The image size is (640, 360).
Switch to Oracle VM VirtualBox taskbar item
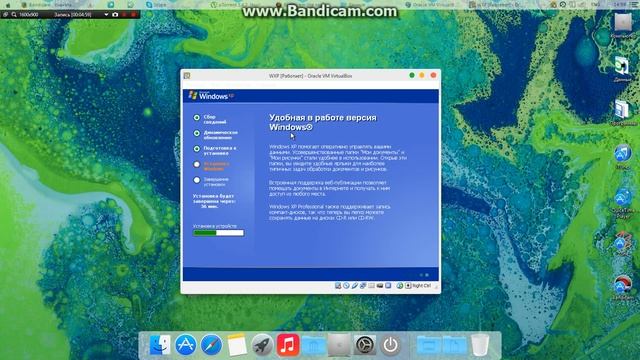431,4
